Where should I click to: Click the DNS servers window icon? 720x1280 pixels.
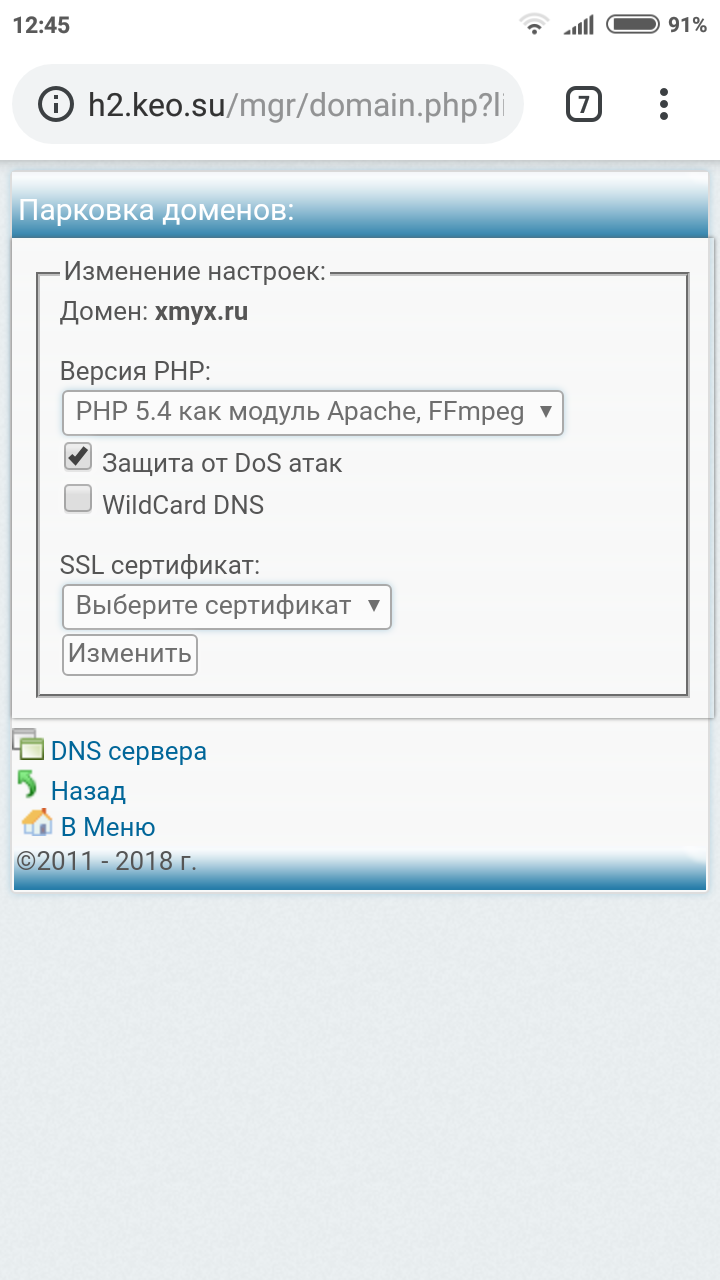pos(29,745)
